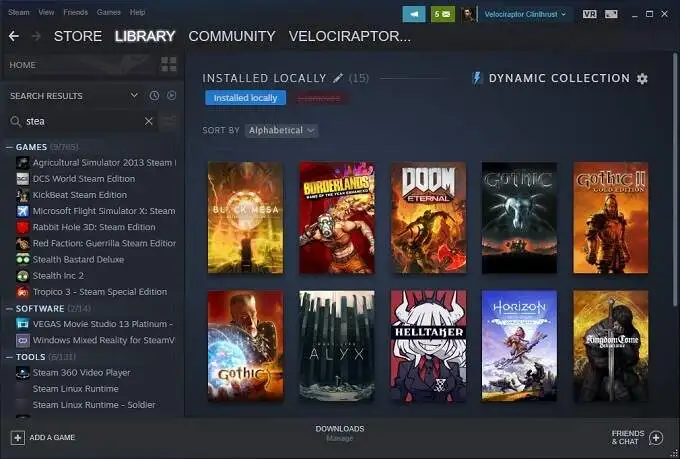Click the Steam 360 Video Player icon
The width and height of the screenshot is (680, 459).
(x=23, y=373)
